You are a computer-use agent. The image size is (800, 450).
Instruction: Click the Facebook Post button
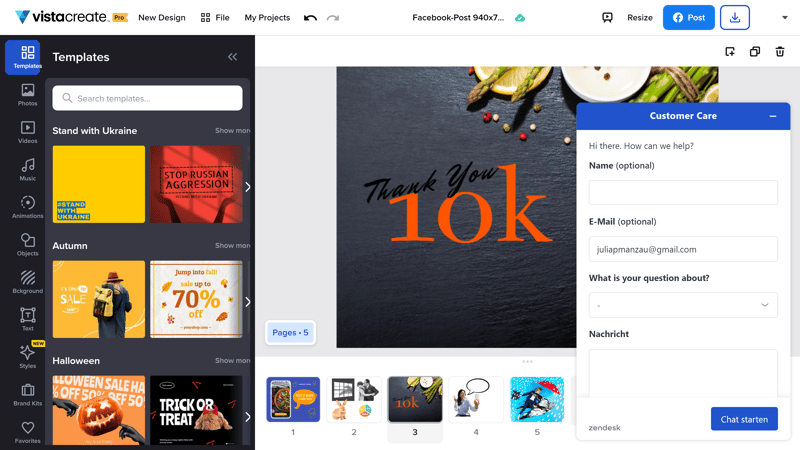tap(688, 18)
